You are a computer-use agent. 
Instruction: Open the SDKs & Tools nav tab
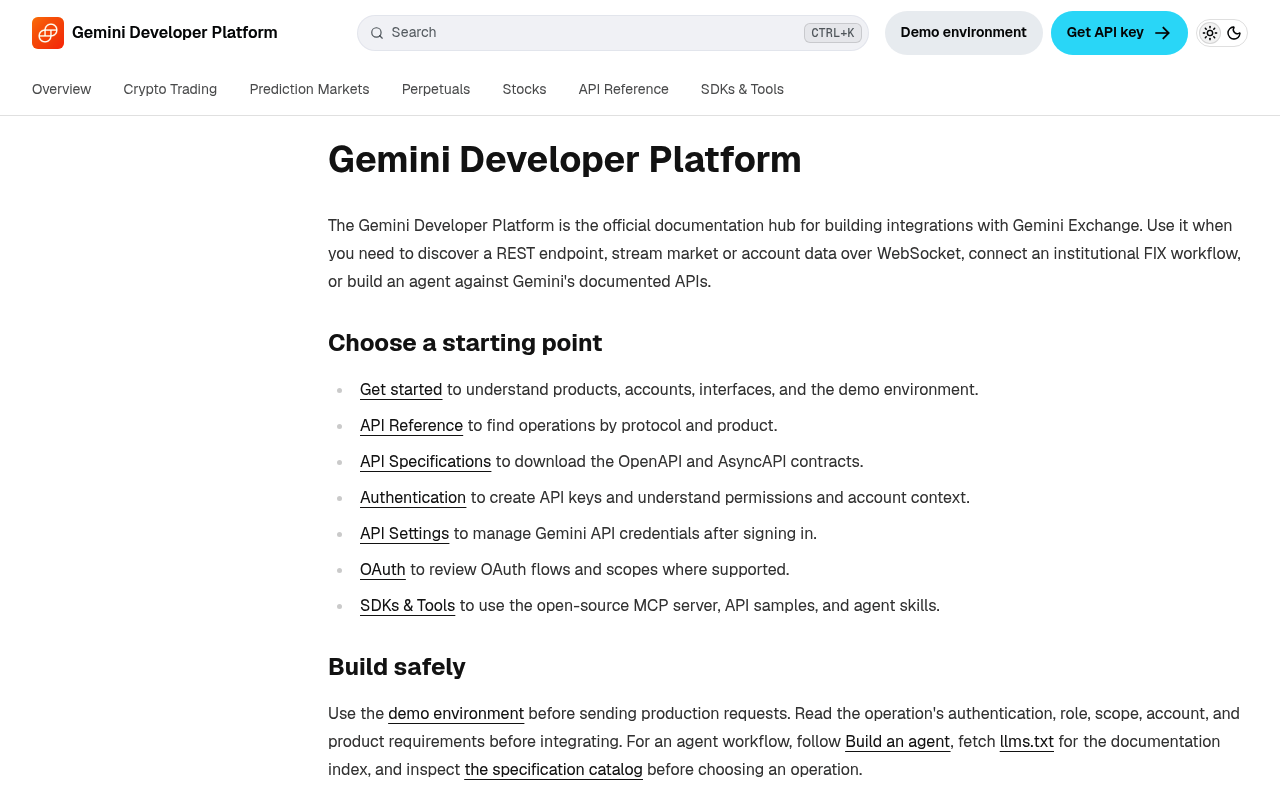point(742,89)
